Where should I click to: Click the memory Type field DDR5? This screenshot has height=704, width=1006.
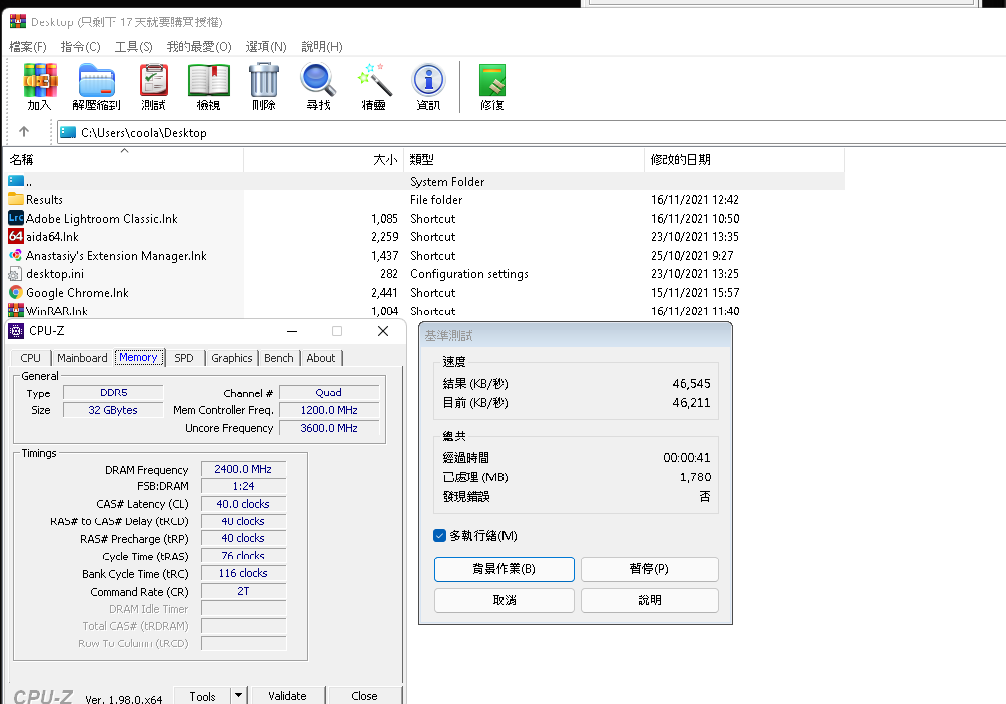tap(114, 392)
